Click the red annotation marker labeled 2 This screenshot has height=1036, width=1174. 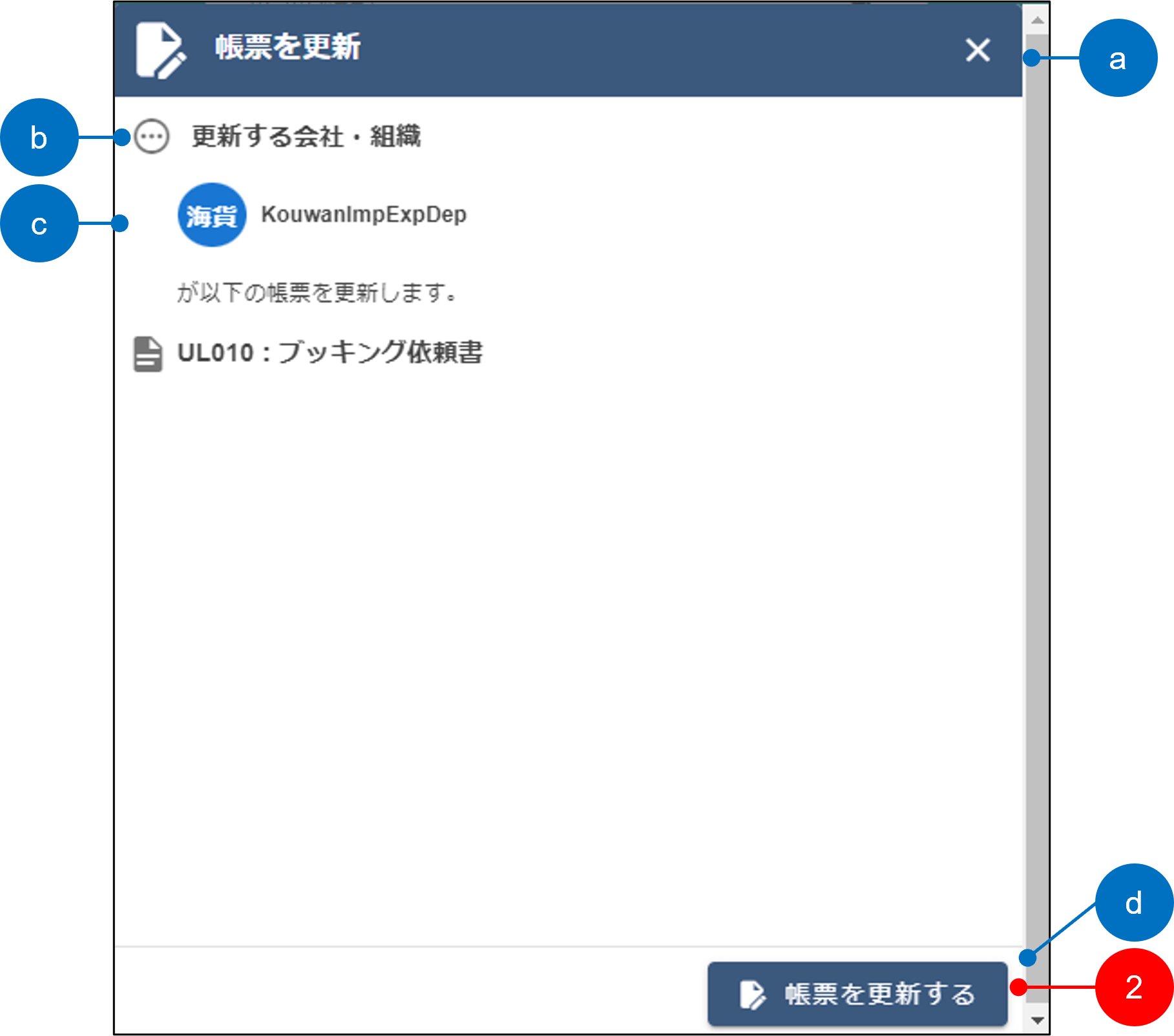point(1134,987)
